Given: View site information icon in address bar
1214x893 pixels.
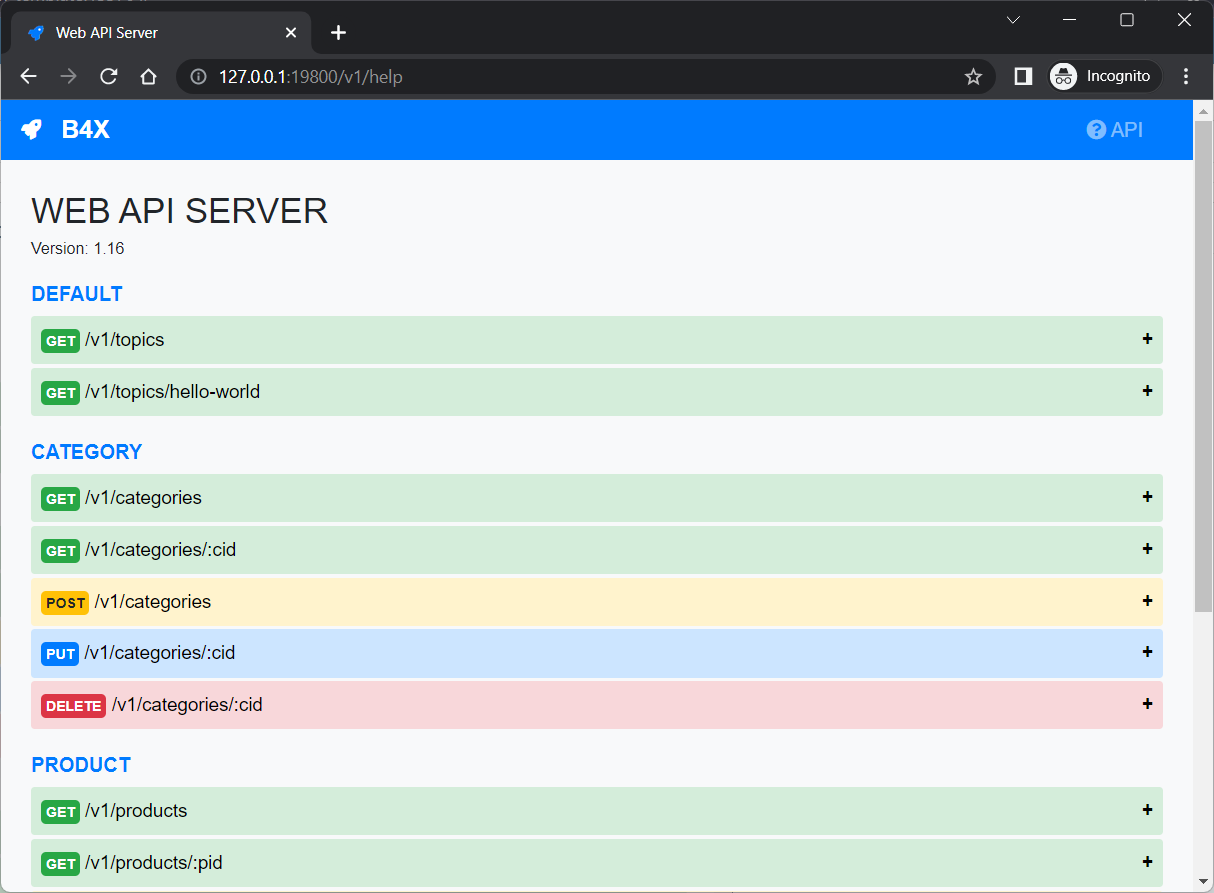Looking at the screenshot, I should (198, 77).
